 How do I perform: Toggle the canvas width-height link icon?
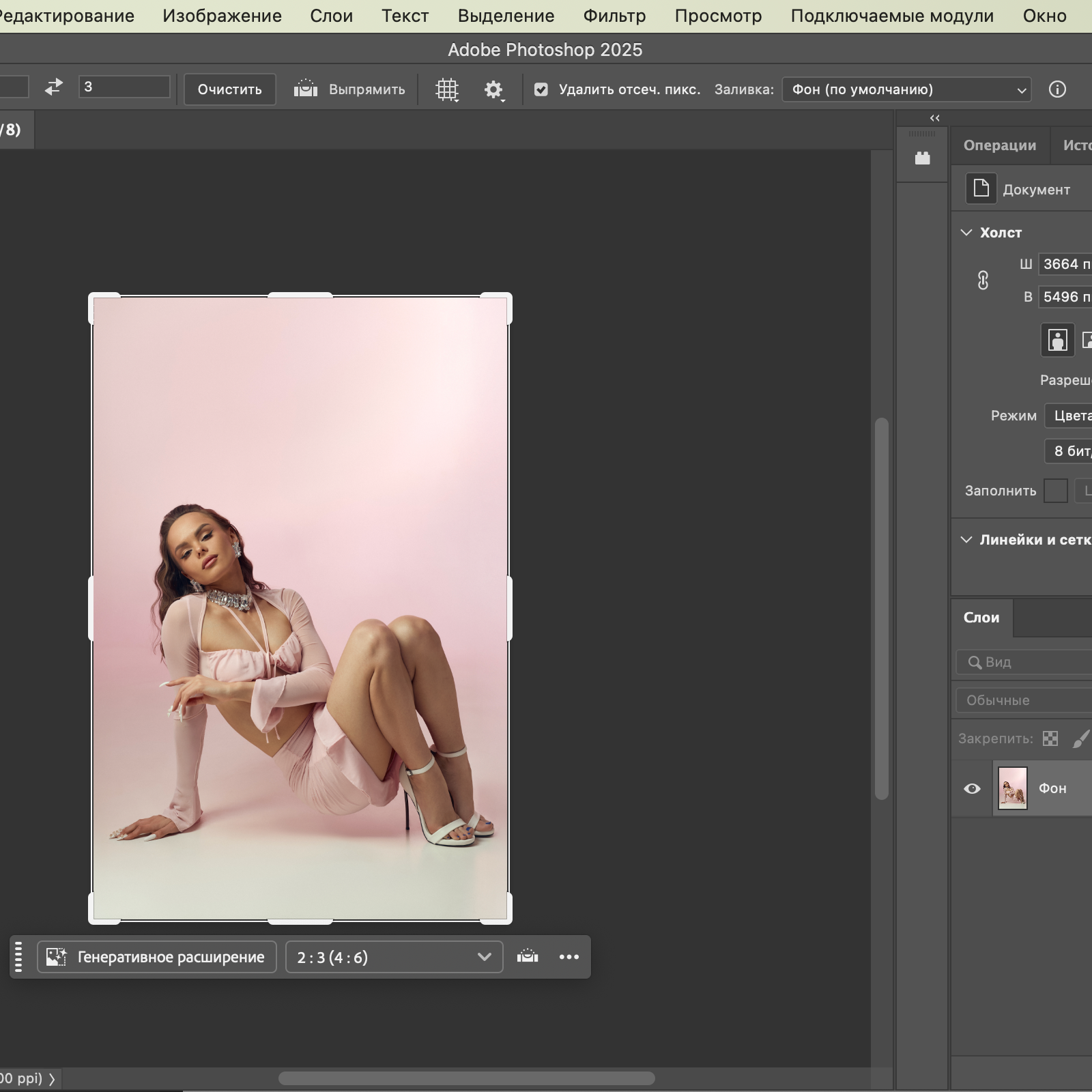(x=983, y=281)
